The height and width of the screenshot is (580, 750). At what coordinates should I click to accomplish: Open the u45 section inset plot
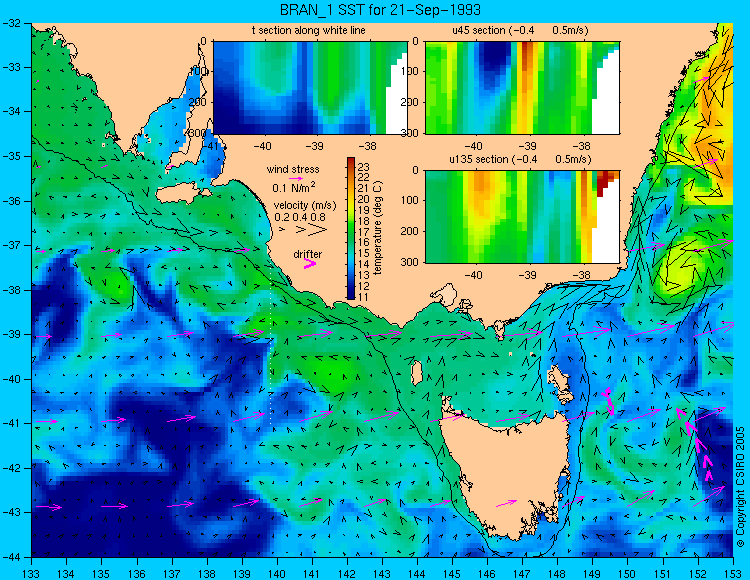[522, 88]
